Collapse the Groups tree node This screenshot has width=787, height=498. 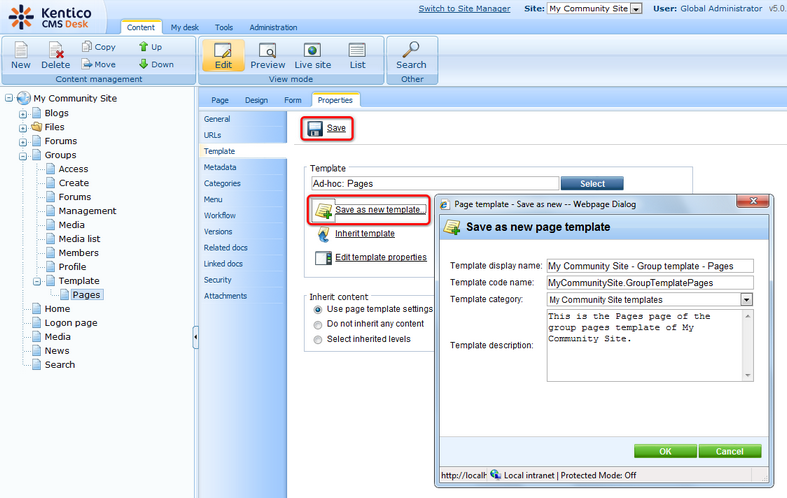tap(23, 156)
